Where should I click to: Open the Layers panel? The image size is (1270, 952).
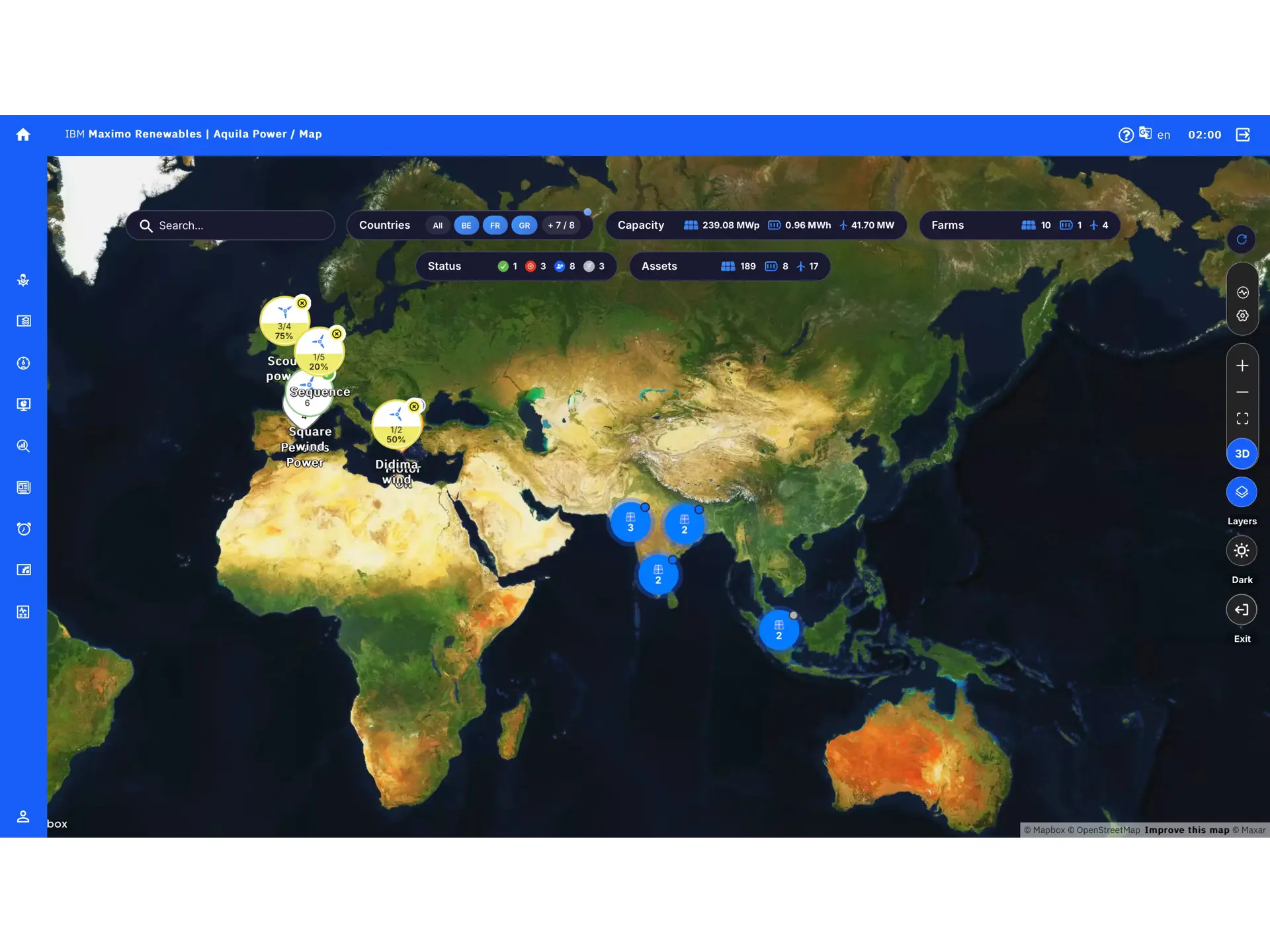point(1242,492)
